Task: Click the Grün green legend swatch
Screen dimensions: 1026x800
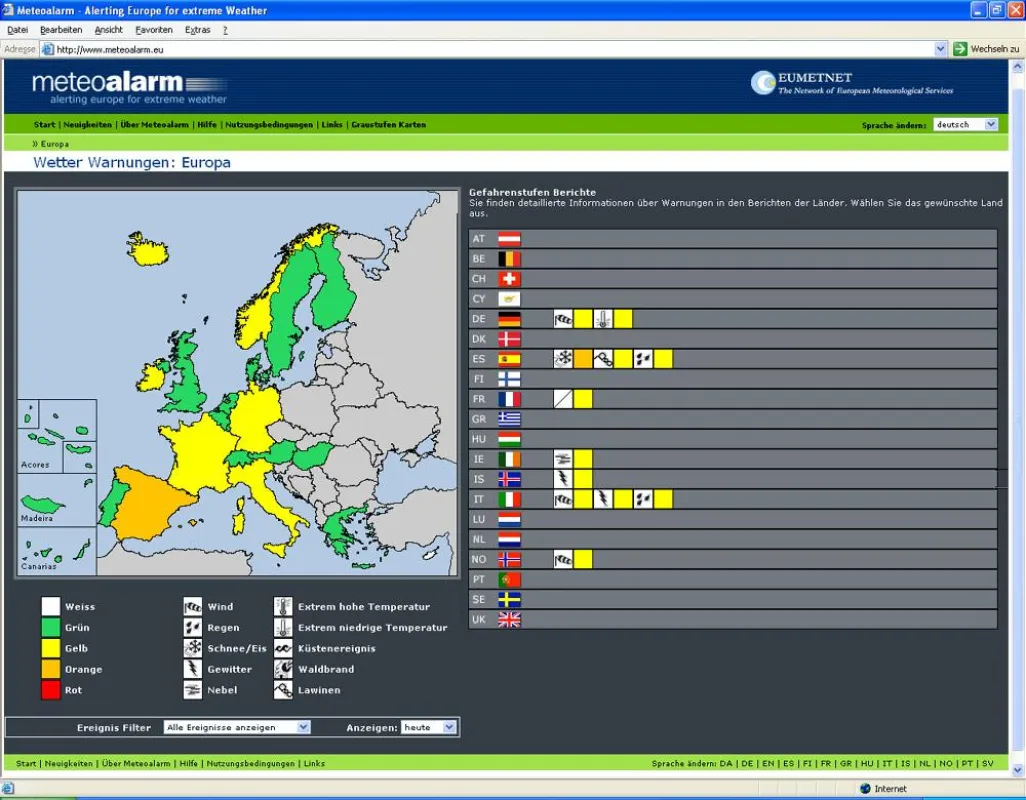Action: point(50,627)
